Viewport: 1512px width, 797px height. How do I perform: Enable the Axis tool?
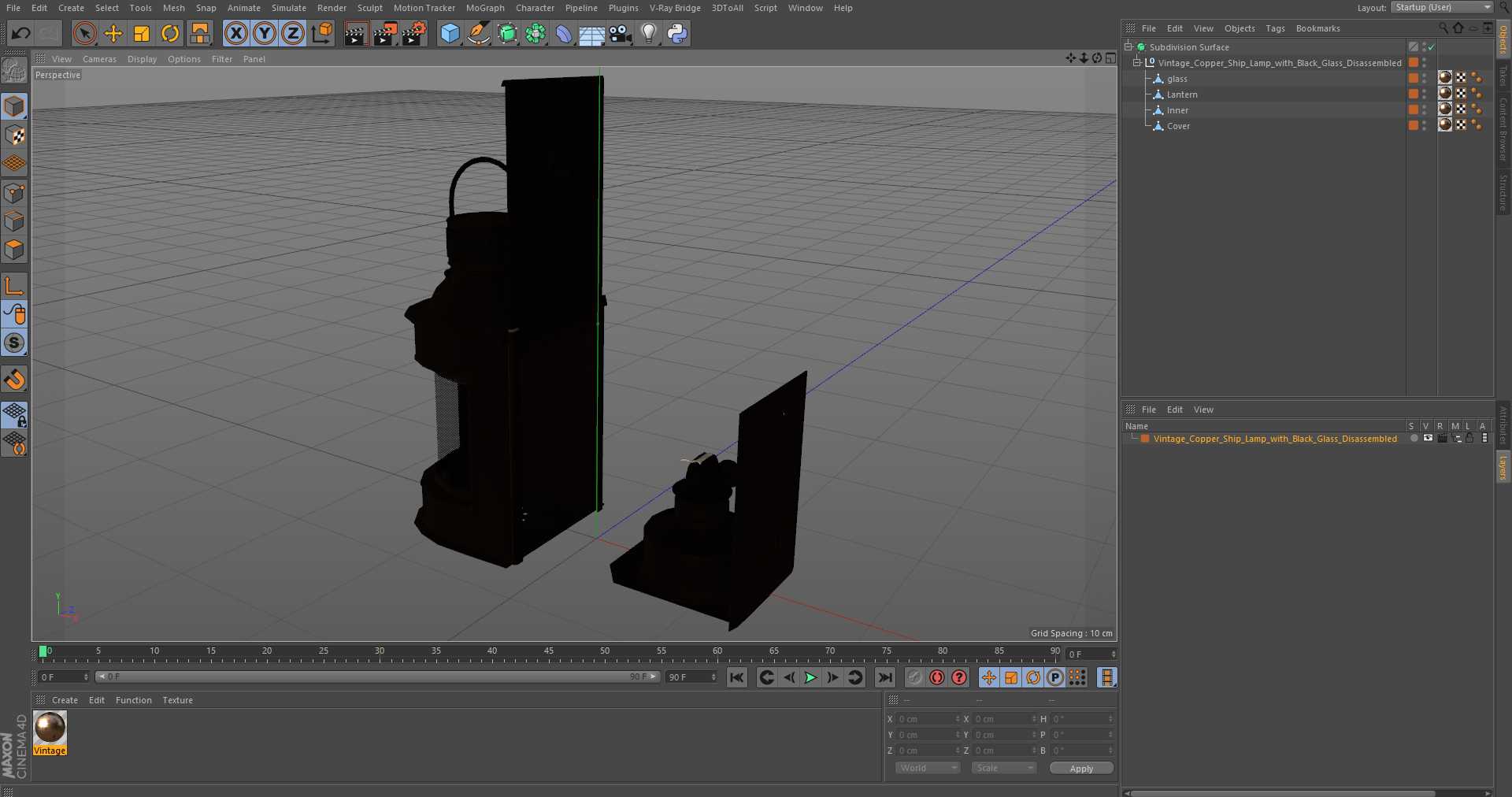tap(14, 286)
